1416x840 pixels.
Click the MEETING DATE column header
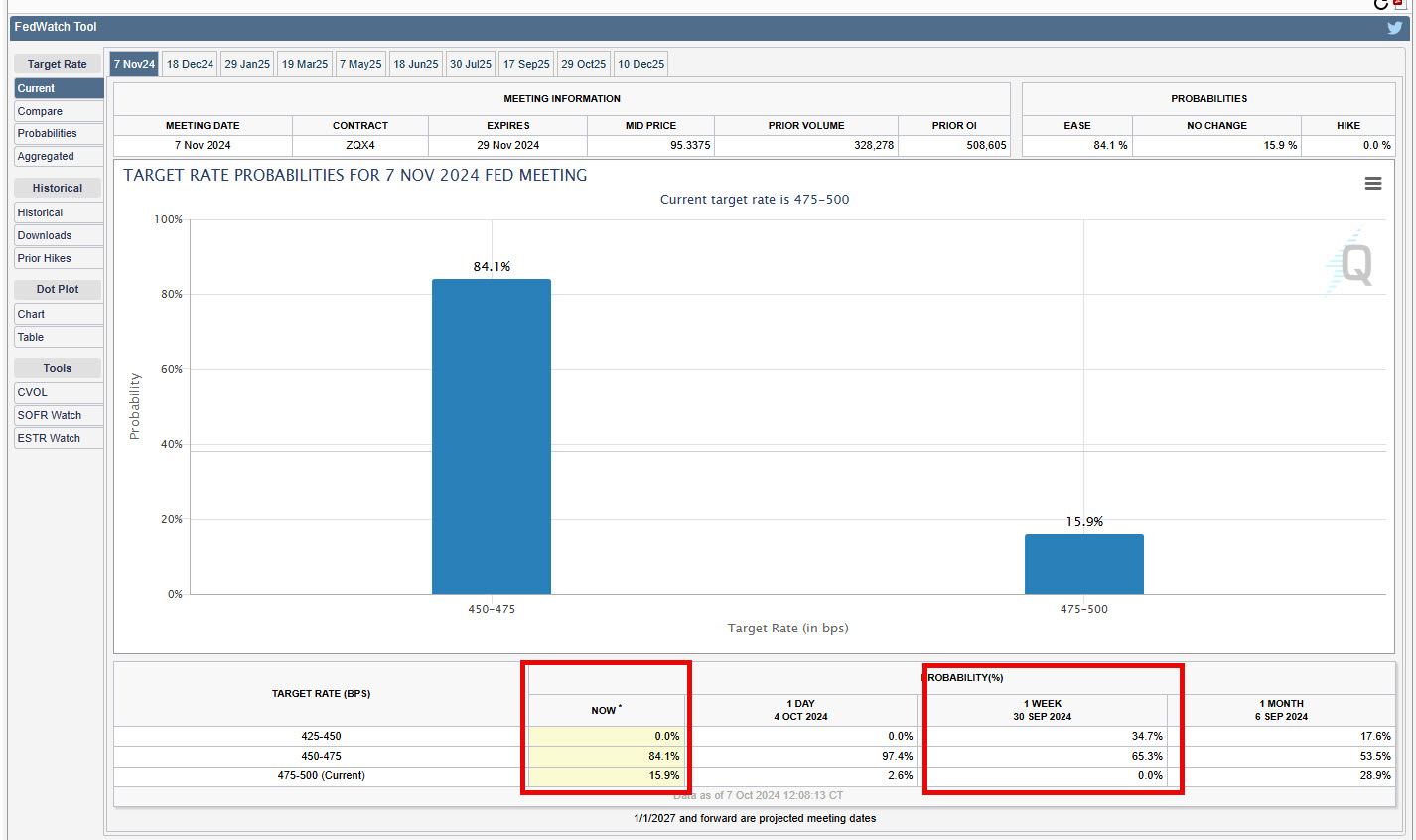coord(203,126)
